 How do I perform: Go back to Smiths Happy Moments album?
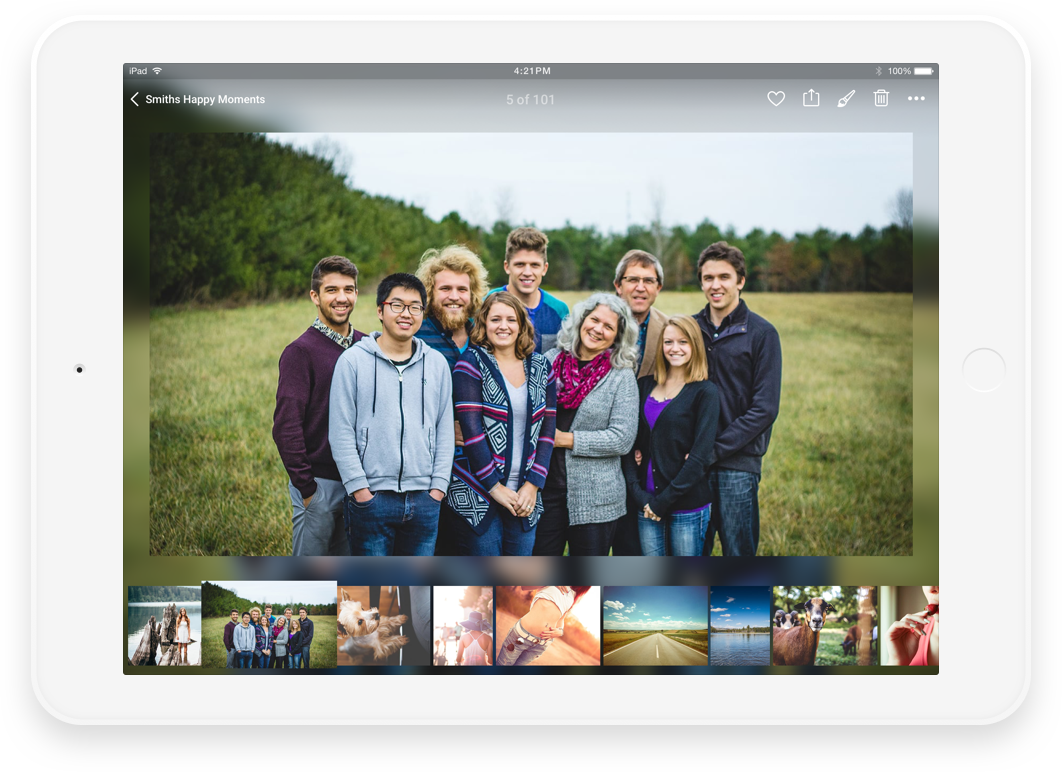pos(205,99)
